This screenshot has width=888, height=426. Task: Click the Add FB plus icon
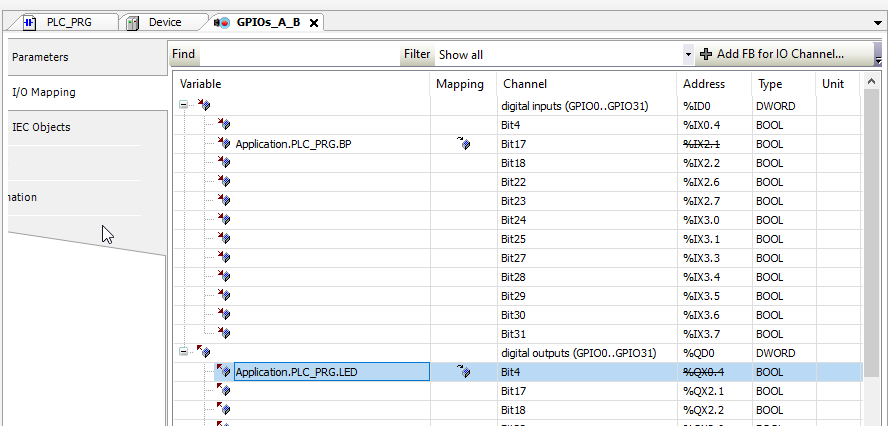click(706, 54)
